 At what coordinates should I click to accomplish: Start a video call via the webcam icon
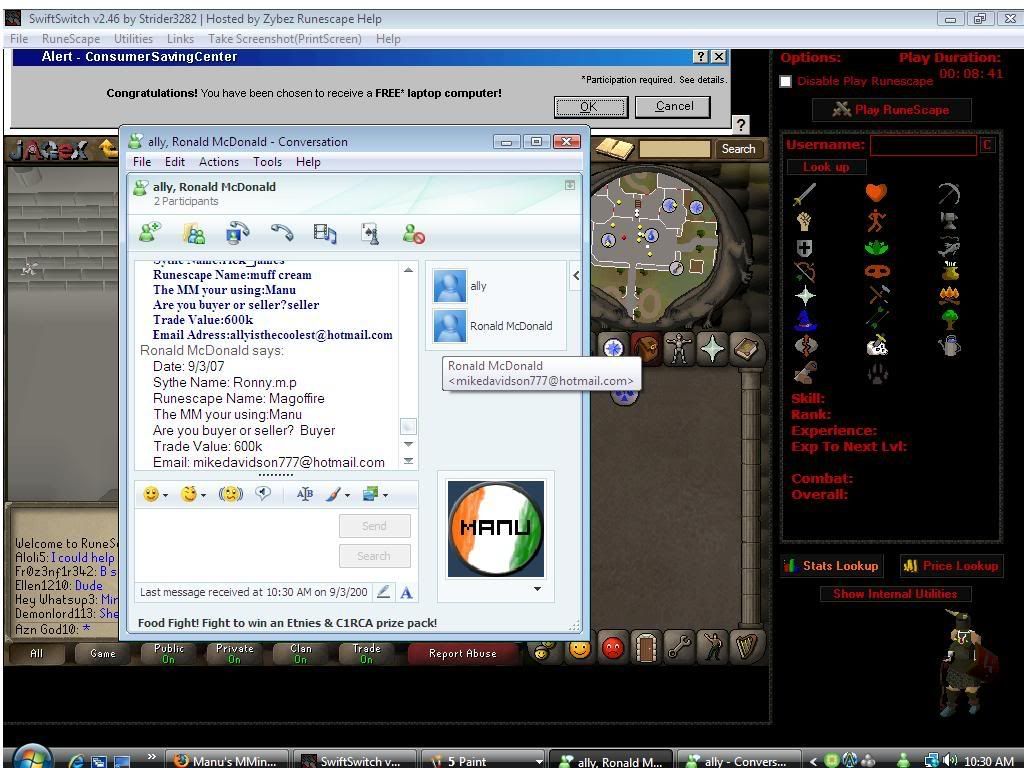pos(237,233)
